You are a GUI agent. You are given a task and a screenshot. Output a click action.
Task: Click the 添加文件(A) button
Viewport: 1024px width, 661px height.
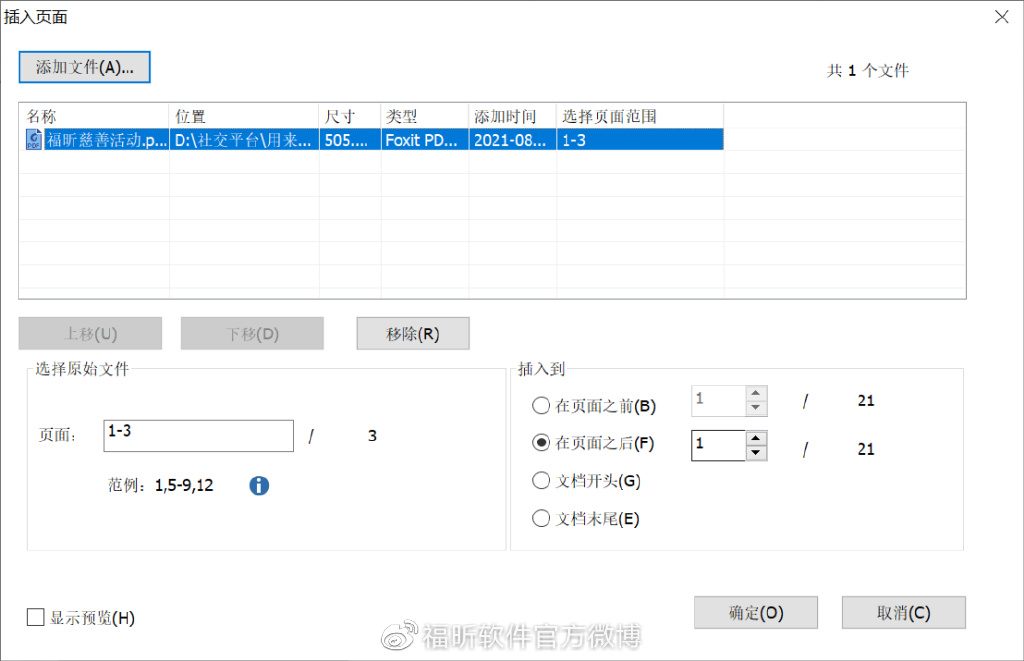coord(84,67)
